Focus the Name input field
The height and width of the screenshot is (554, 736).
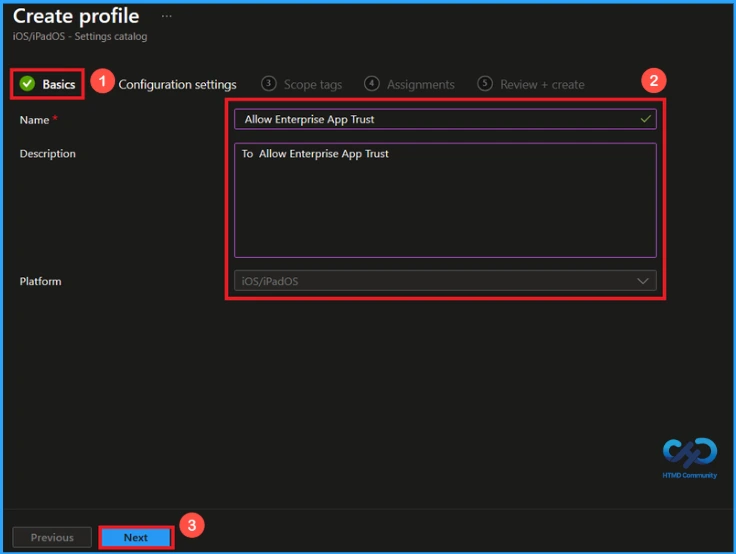click(x=445, y=119)
